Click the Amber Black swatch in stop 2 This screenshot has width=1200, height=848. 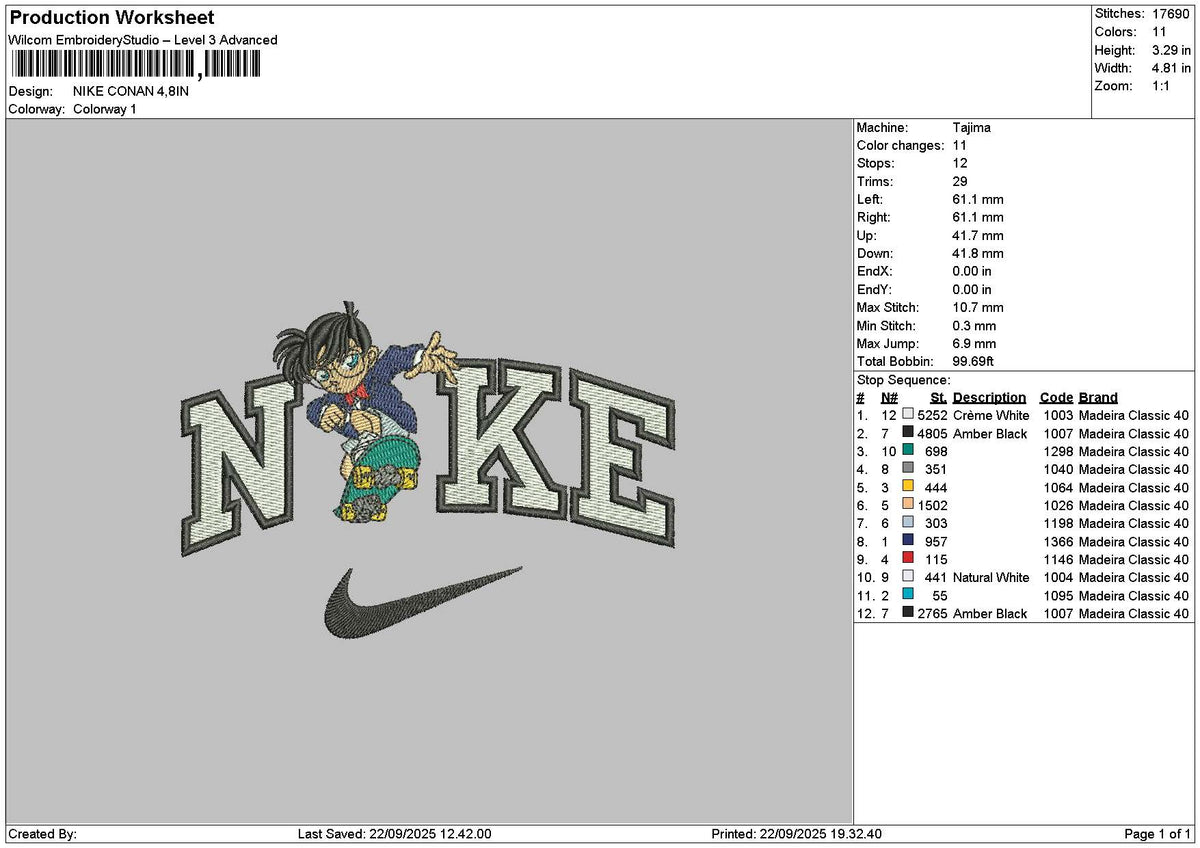point(908,433)
